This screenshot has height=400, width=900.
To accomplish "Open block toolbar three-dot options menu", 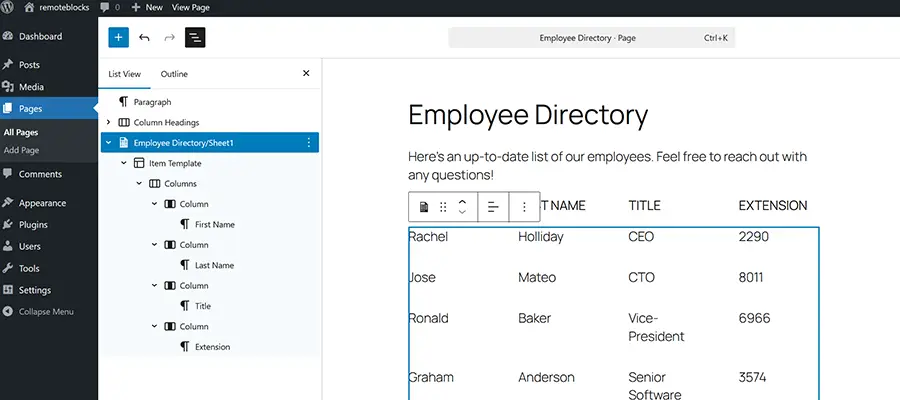I will coord(524,207).
